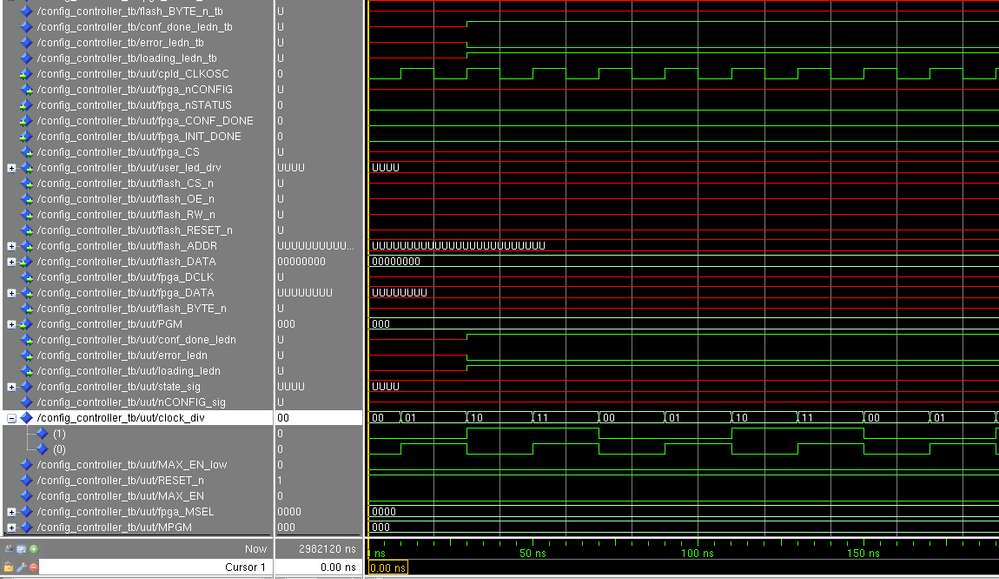999x579 pixels.
Task: Click the blue diamond icon of RESET_n signal
Action: coord(27,480)
